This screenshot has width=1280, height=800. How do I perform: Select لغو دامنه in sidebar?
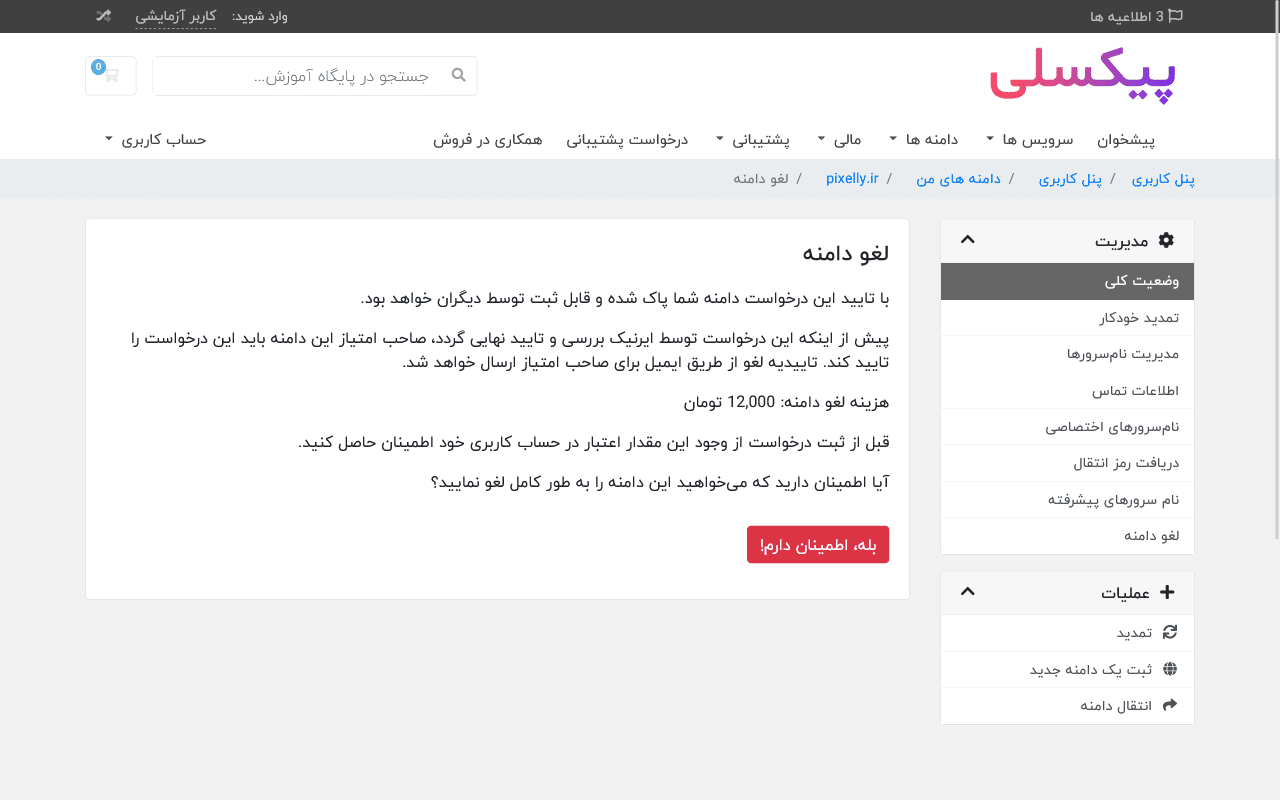pyautogui.click(x=1067, y=536)
